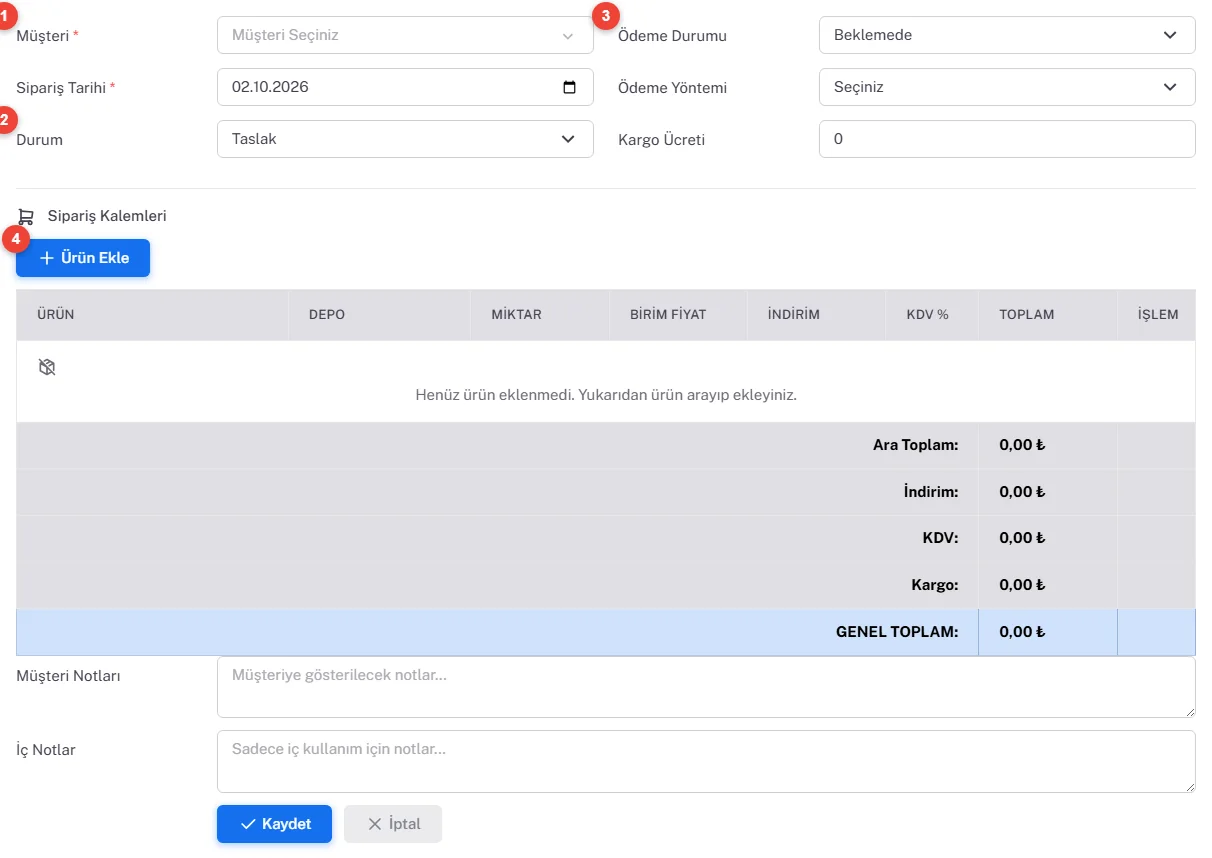Click the Sipariş Tarihi field label
Screen dimensions: 1212x858
(62, 88)
